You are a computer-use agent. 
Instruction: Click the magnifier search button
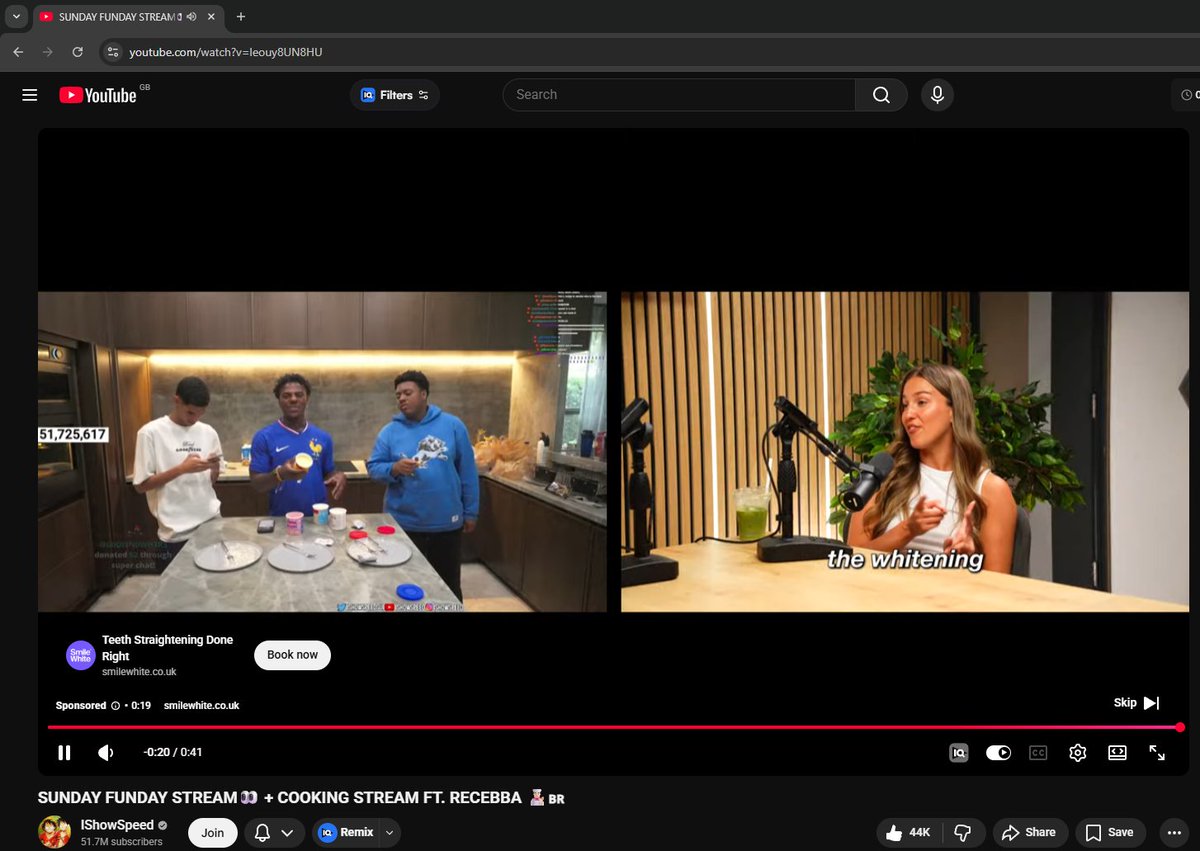click(x=881, y=95)
